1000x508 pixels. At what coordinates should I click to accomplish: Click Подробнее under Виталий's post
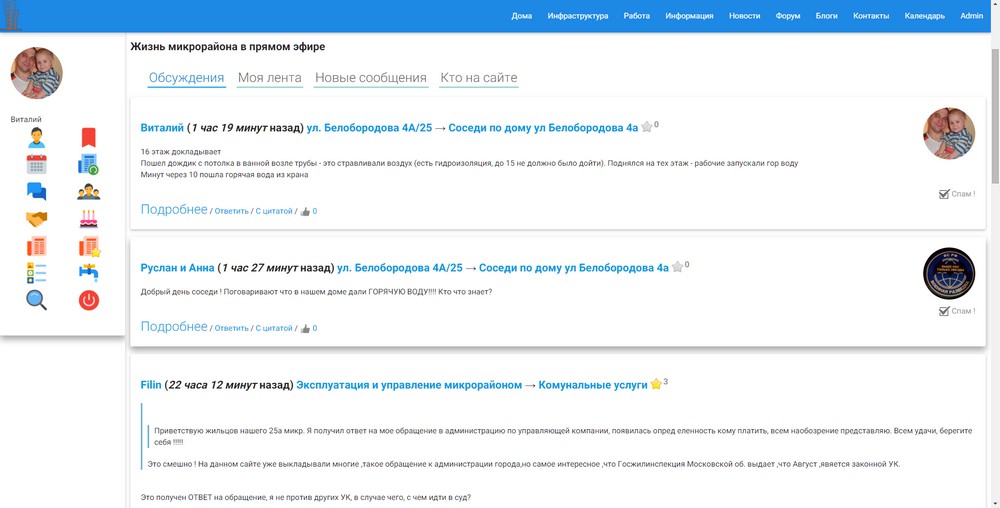click(x=174, y=210)
